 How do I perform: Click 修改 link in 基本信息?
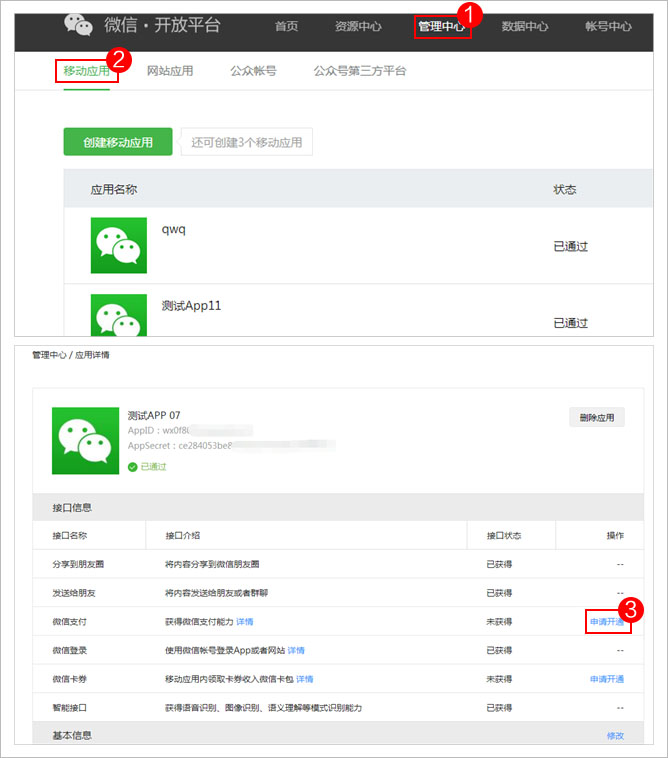point(615,736)
